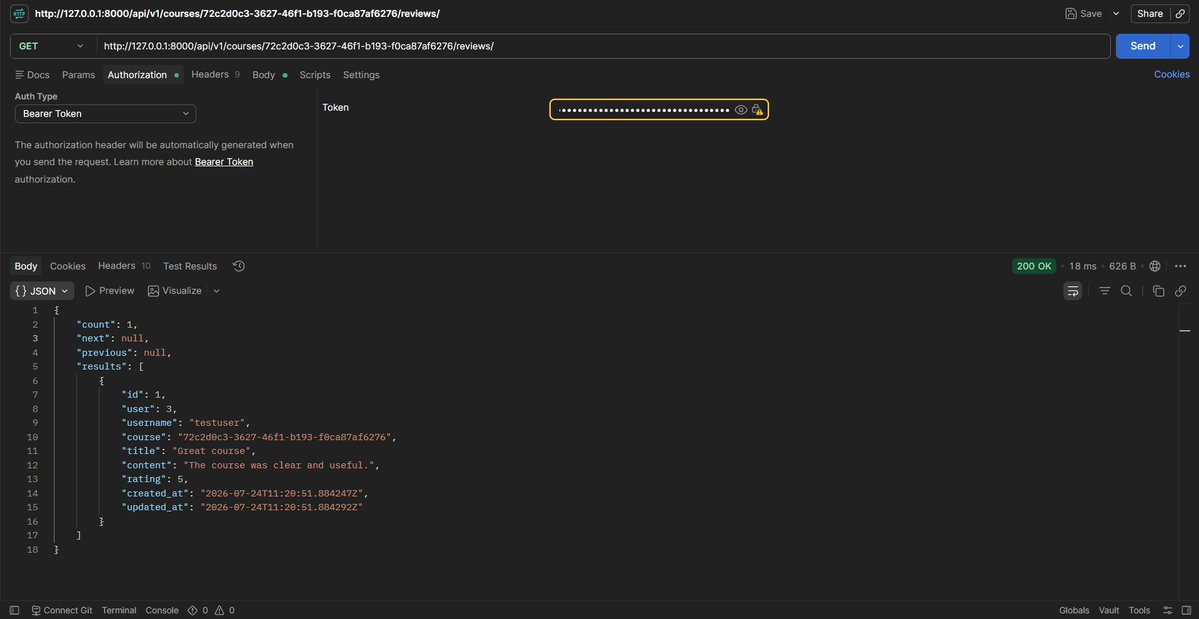Open the GET method dropdown
The width and height of the screenshot is (1199, 619).
point(51,46)
